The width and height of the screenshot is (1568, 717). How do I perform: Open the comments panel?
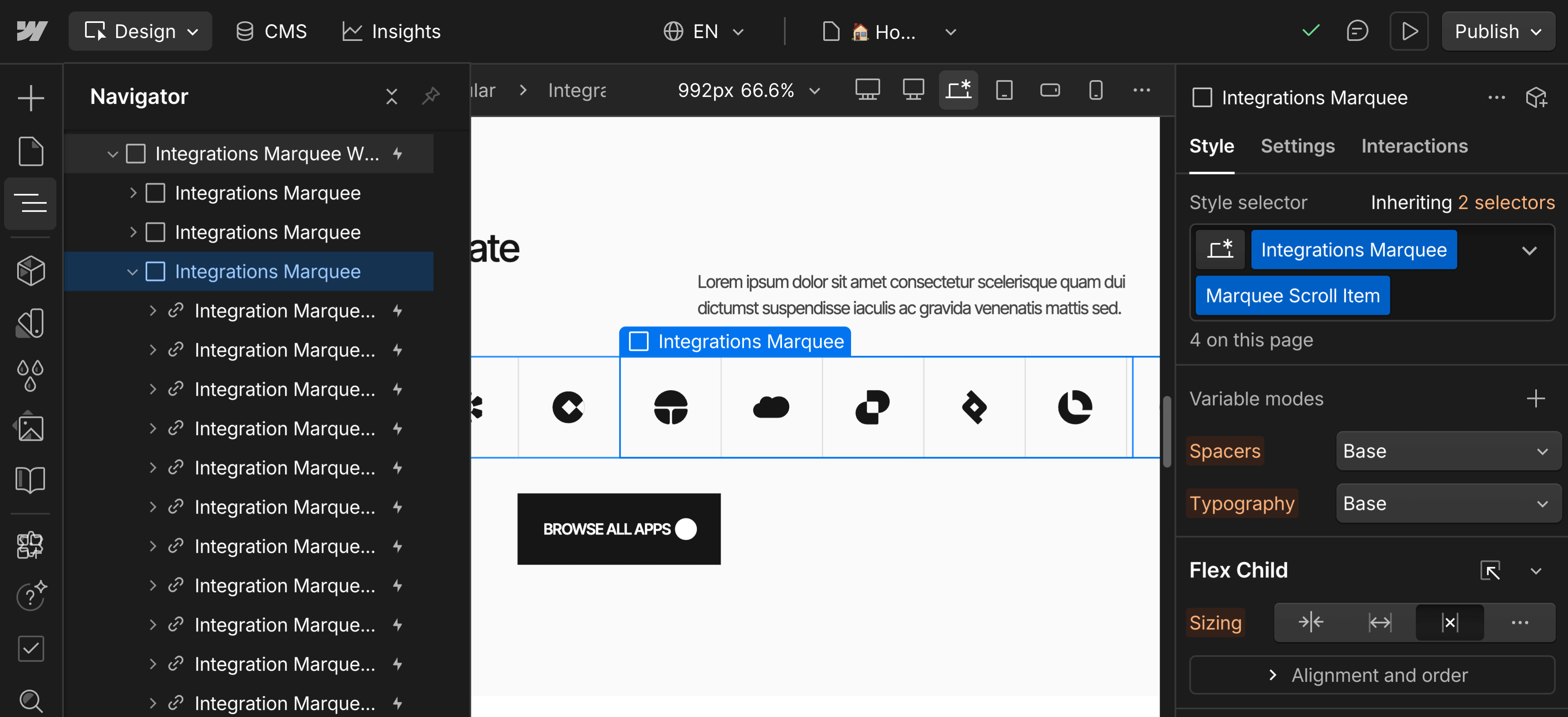1357,31
